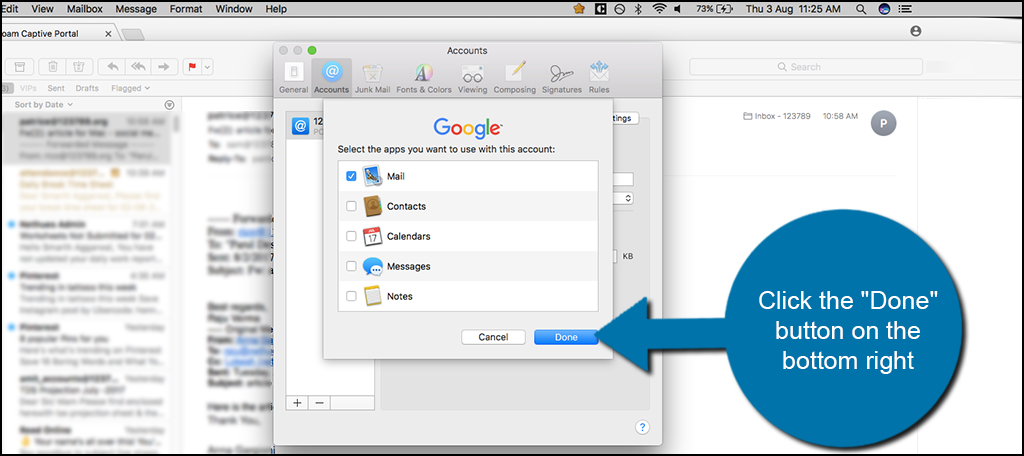This screenshot has width=1024, height=456.
Task: Click the Bluetooth icon in menu bar
Action: coord(639,9)
